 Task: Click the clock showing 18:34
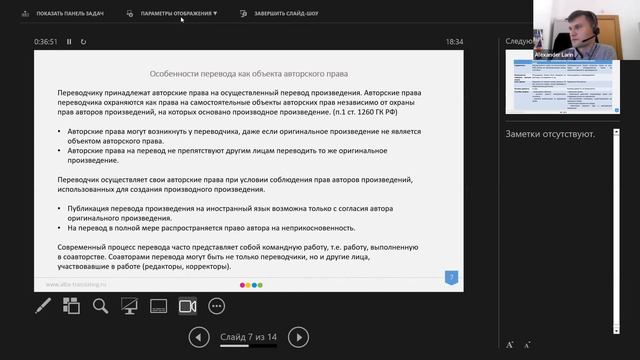[454, 42]
